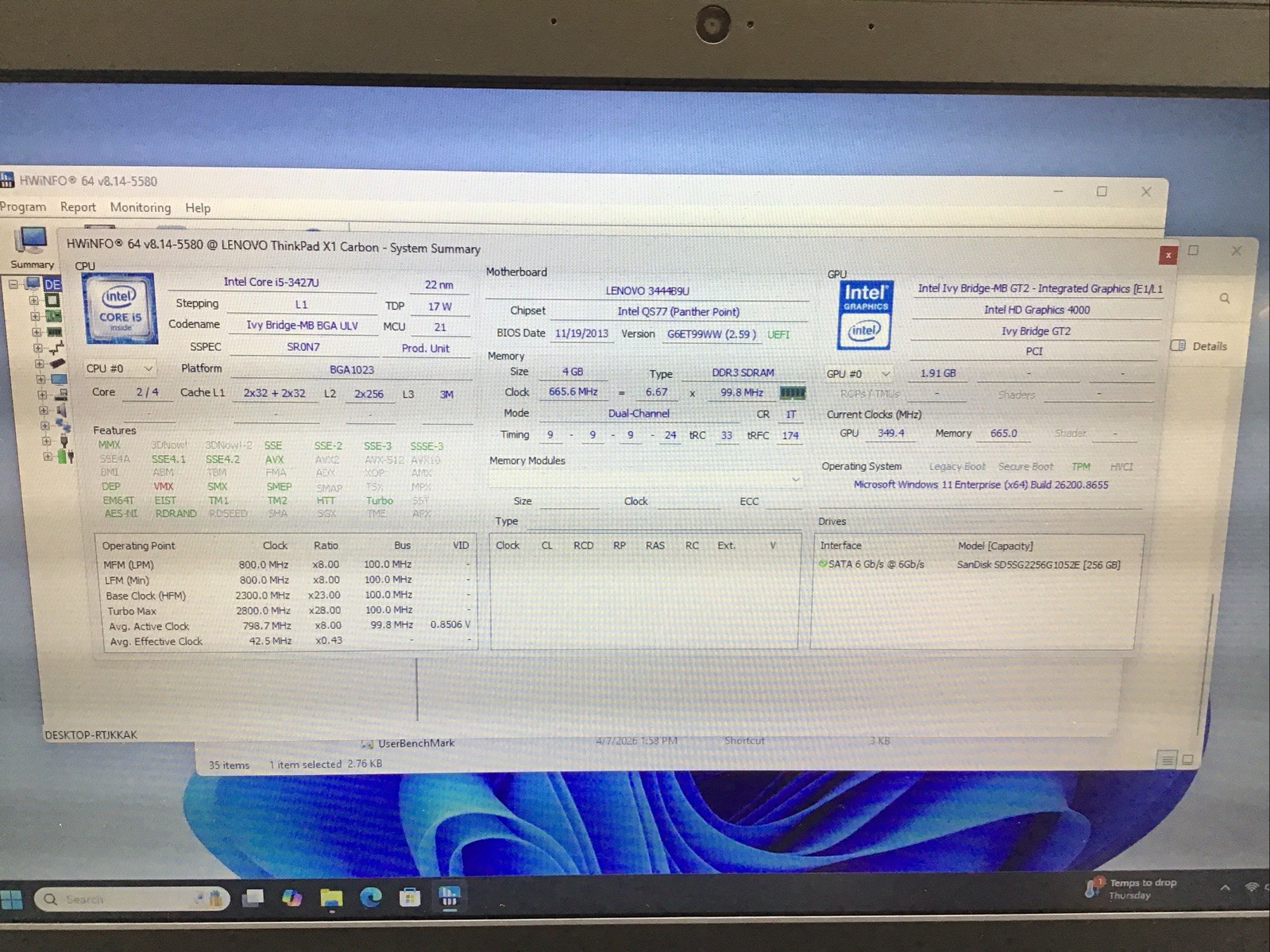Open the Windows Start menu
1270x952 pixels.
pyautogui.click(x=11, y=900)
